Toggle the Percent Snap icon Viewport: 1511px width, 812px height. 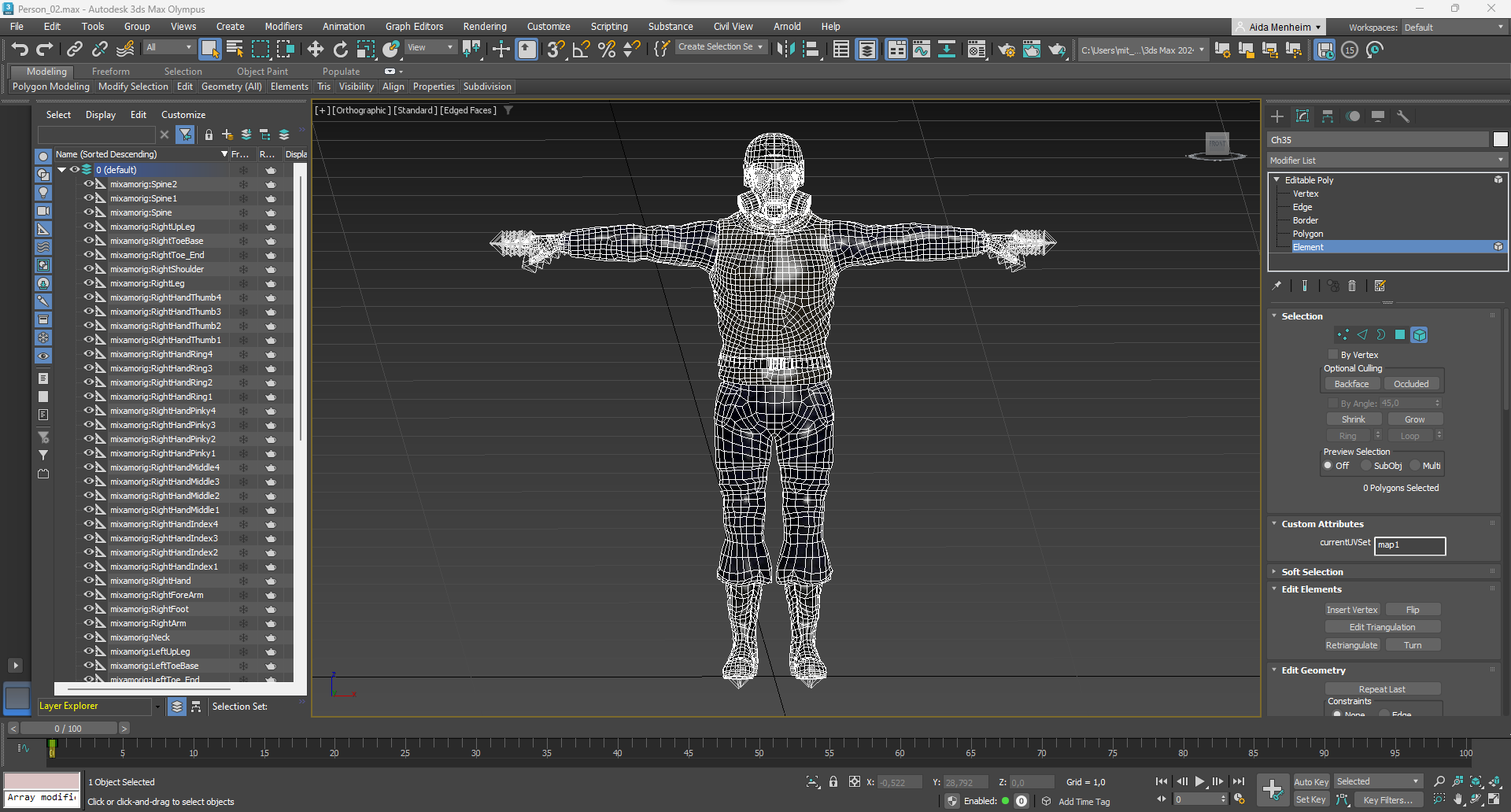tap(607, 50)
